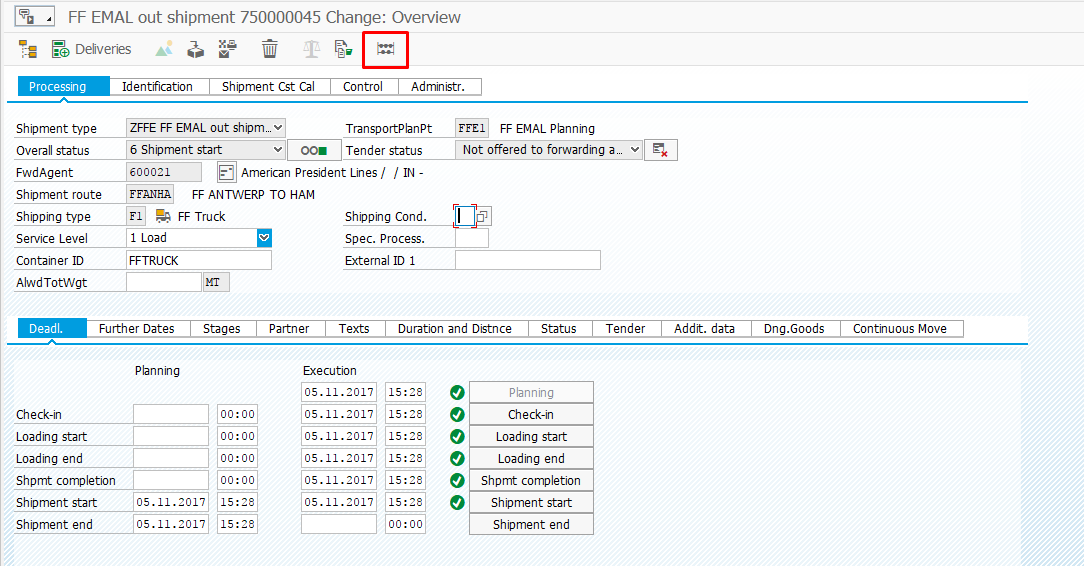Focus the Check-in planning date field
This screenshot has height=566, width=1084.
tap(171, 415)
